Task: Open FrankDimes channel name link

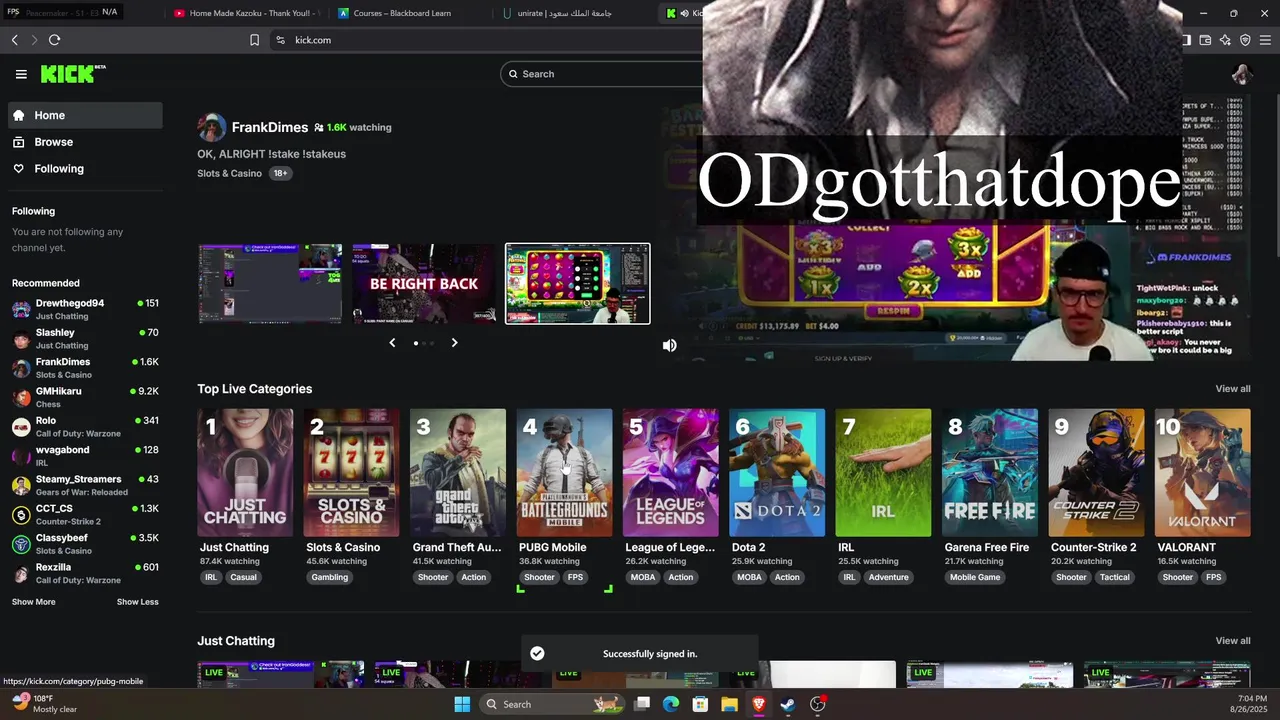Action: (x=270, y=127)
